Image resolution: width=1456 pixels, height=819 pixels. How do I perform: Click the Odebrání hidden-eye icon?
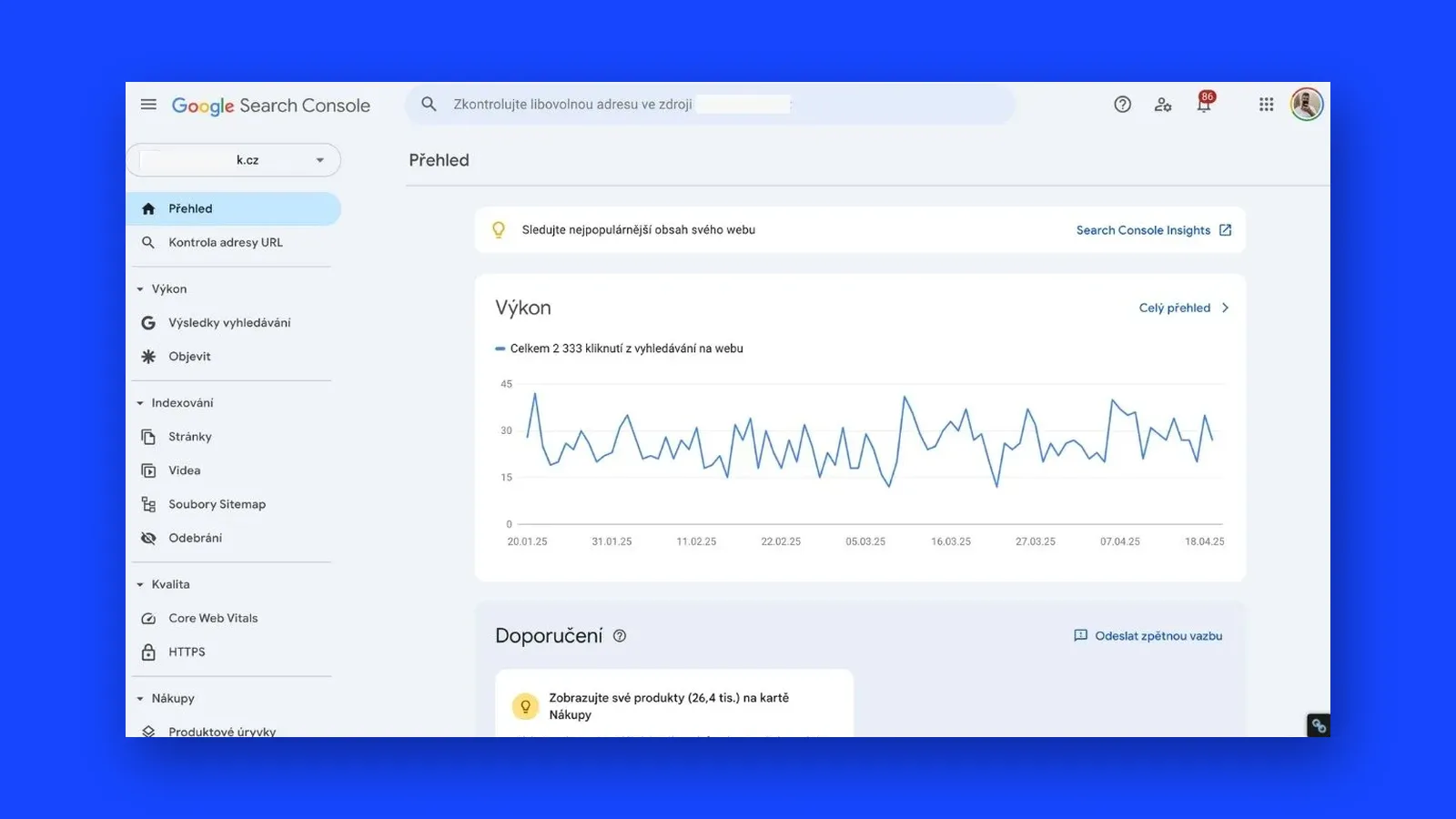tap(148, 538)
